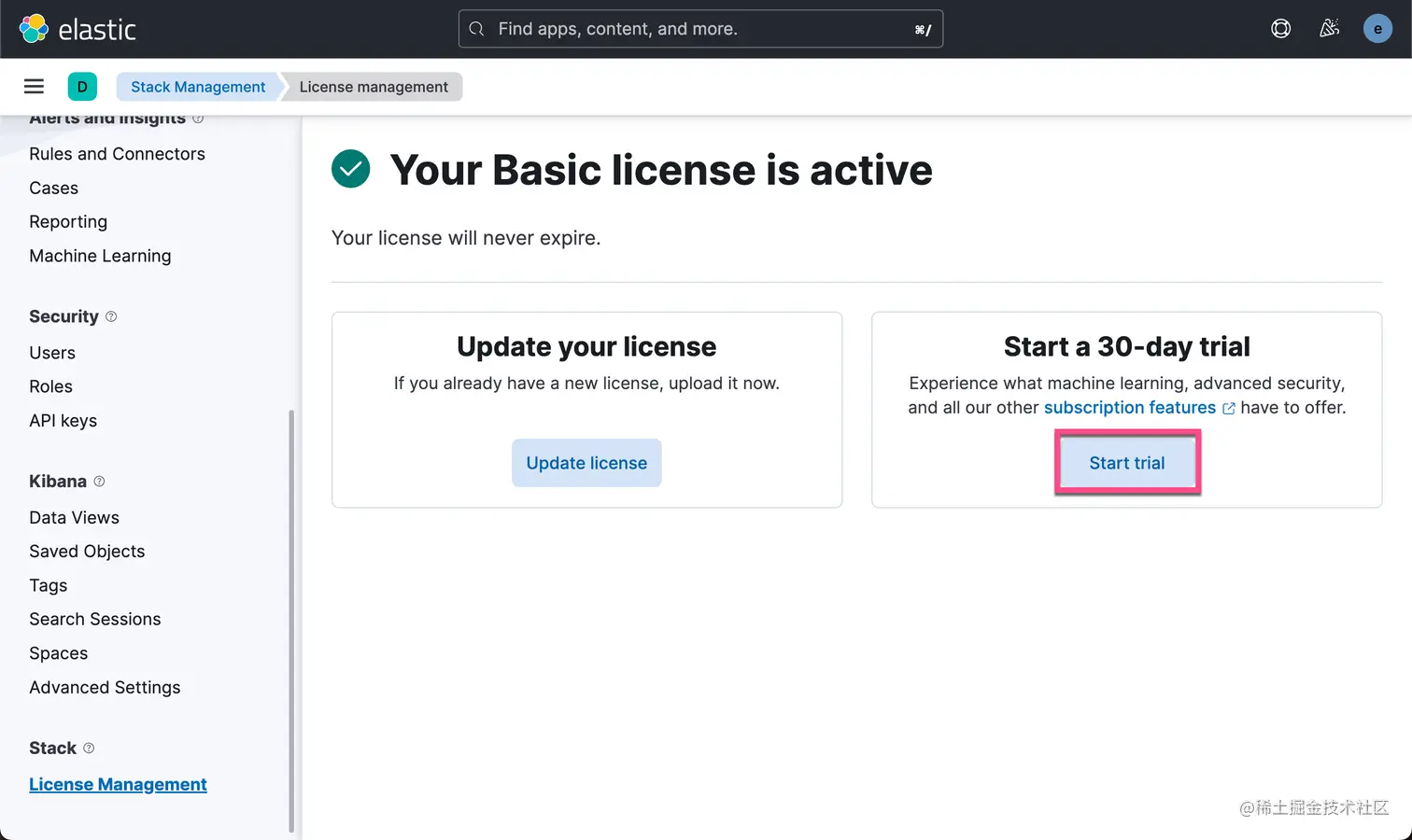Open Users under Security
Viewport: 1412px width, 840px height.
pos(52,353)
